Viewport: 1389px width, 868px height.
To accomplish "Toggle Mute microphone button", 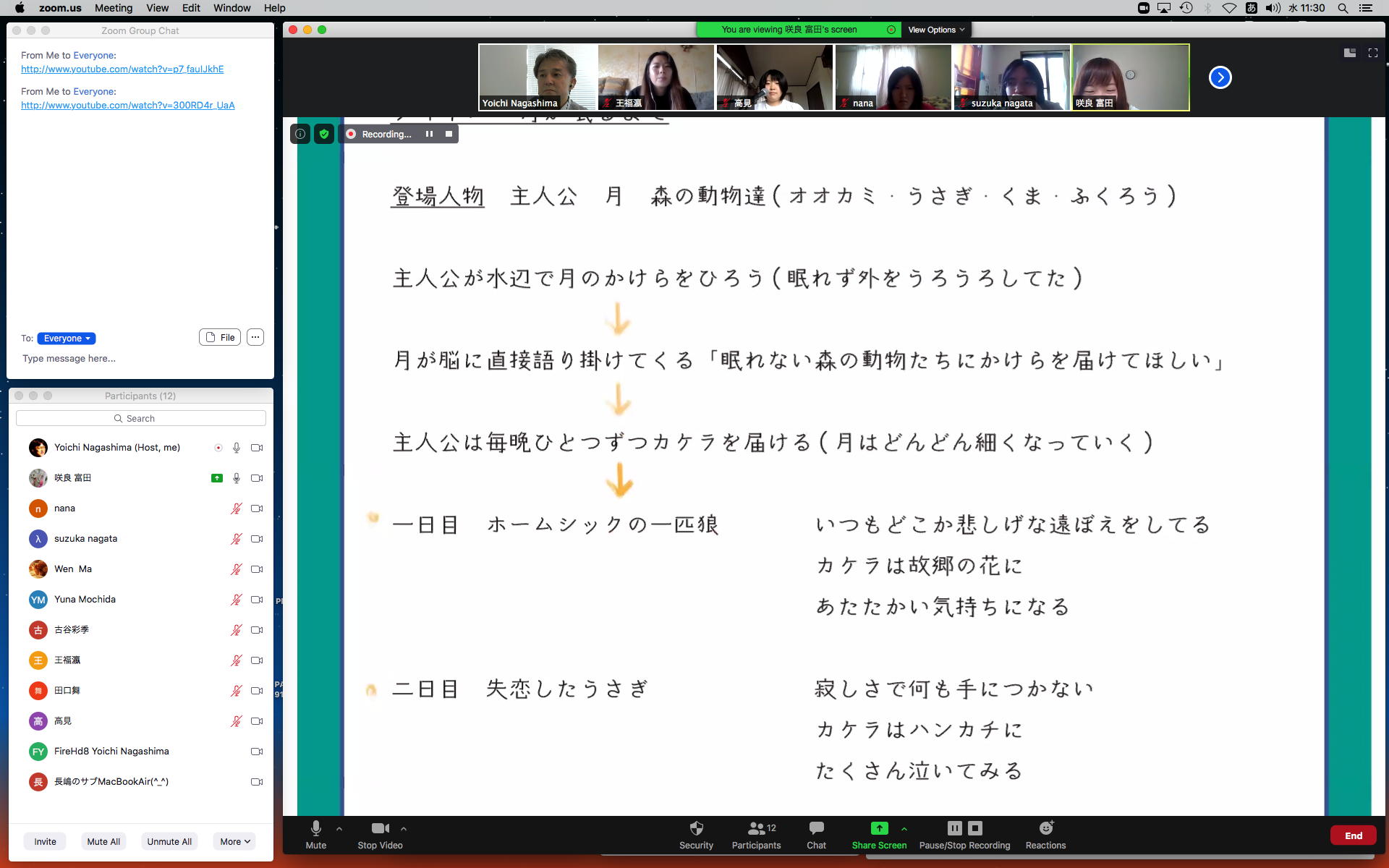I will [316, 828].
